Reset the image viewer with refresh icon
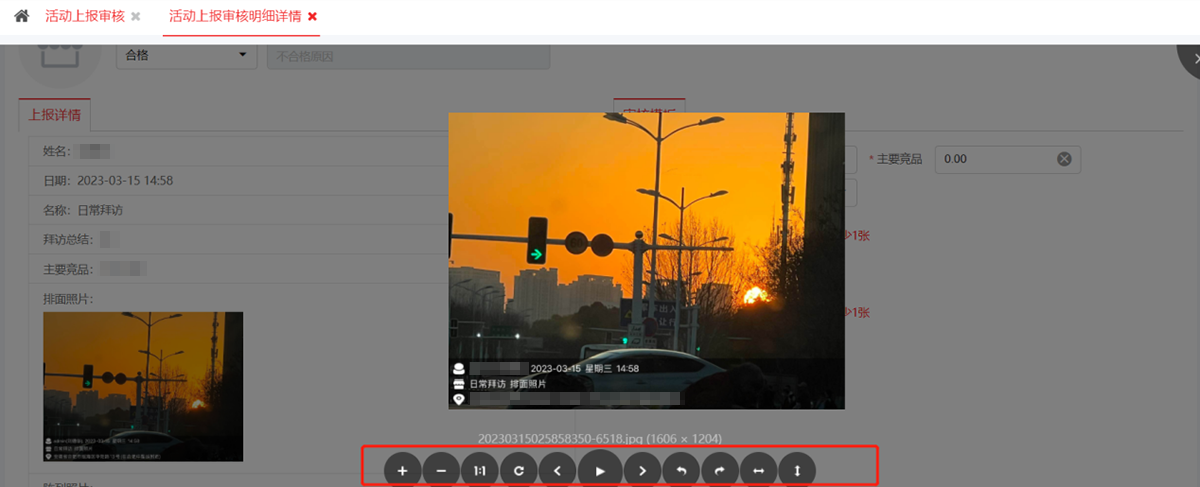Image resolution: width=1200 pixels, height=487 pixels. pyautogui.click(x=519, y=470)
